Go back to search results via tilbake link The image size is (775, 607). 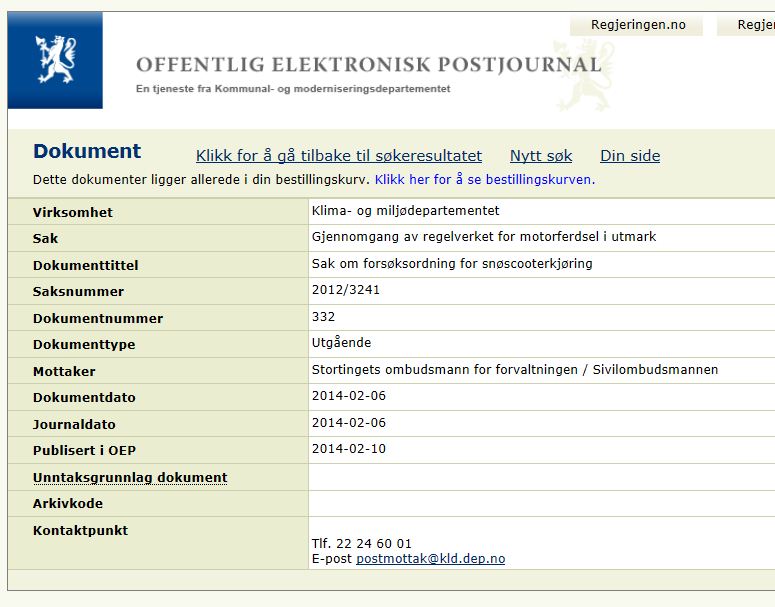(x=339, y=156)
